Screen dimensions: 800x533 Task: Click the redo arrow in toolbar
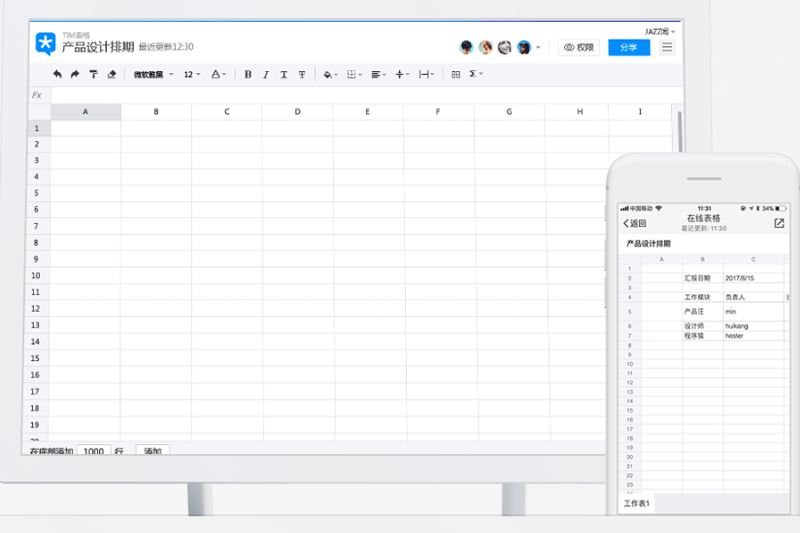[75, 74]
